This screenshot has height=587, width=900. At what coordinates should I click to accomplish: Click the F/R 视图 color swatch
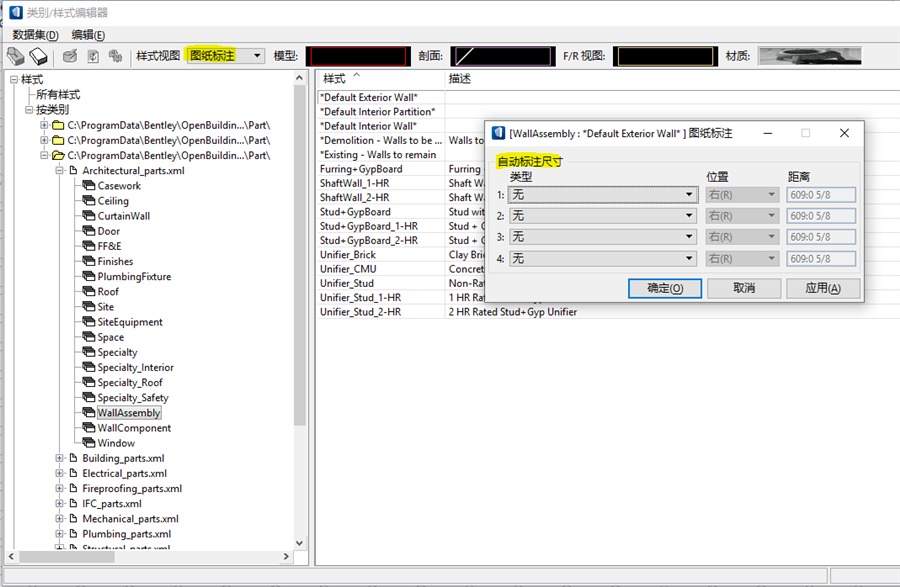tap(665, 56)
